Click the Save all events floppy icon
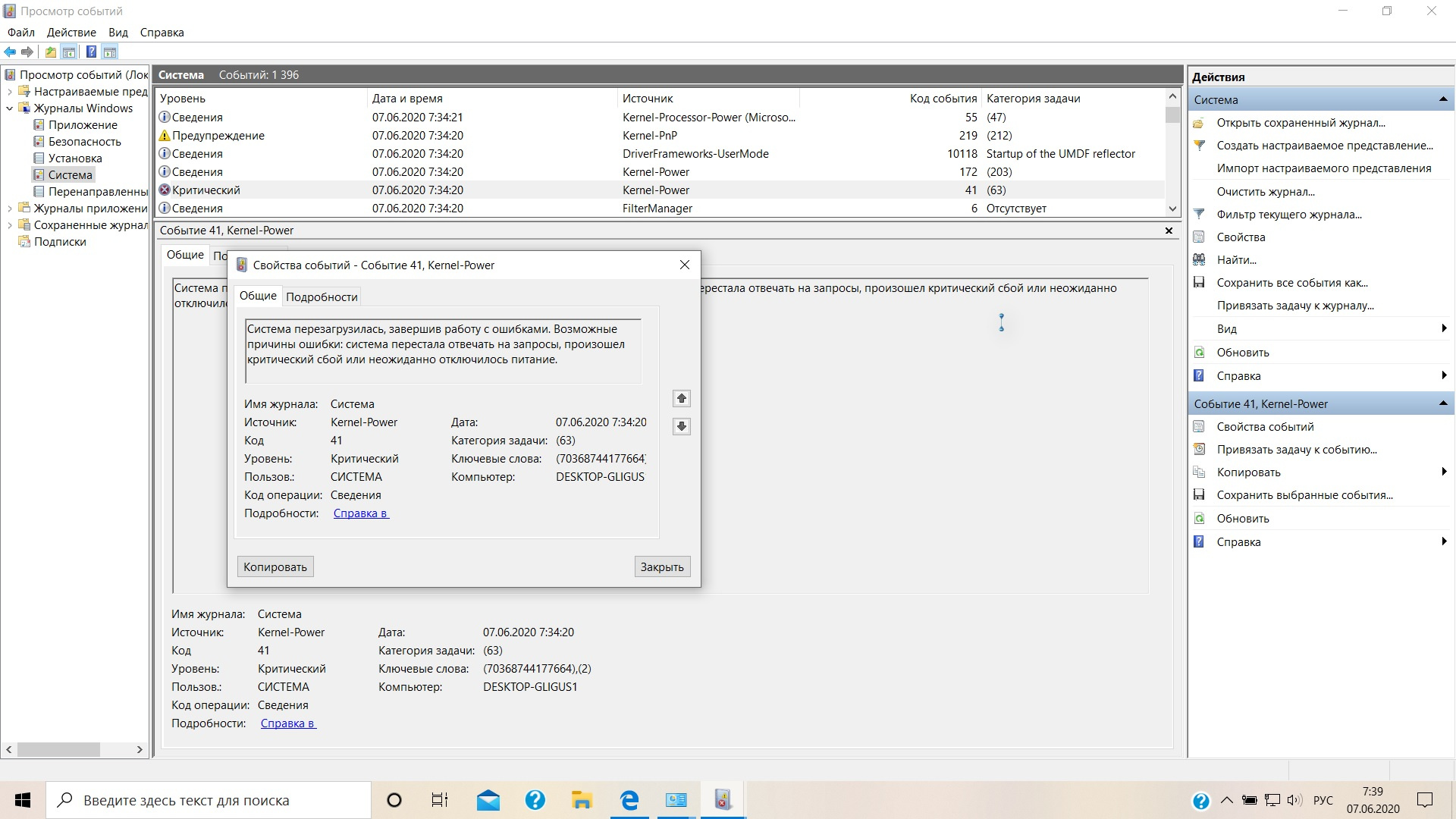The image size is (1456, 819). tap(1199, 283)
